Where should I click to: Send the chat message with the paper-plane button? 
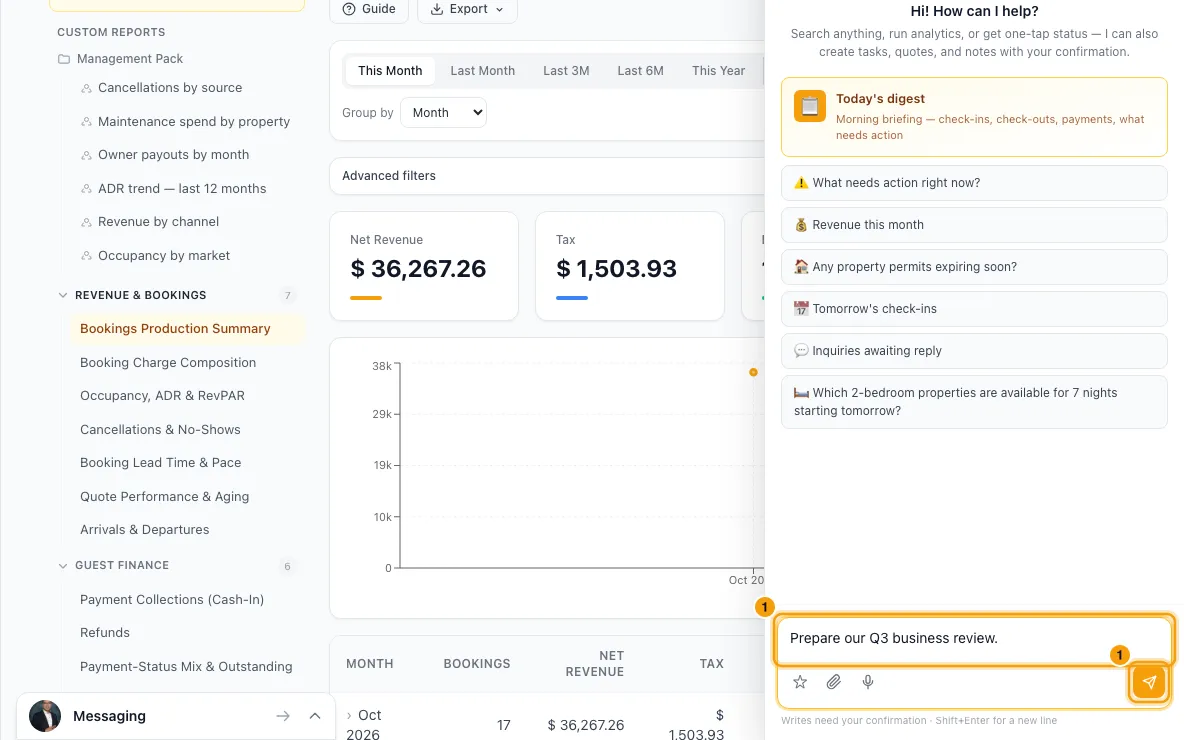[1149, 683]
